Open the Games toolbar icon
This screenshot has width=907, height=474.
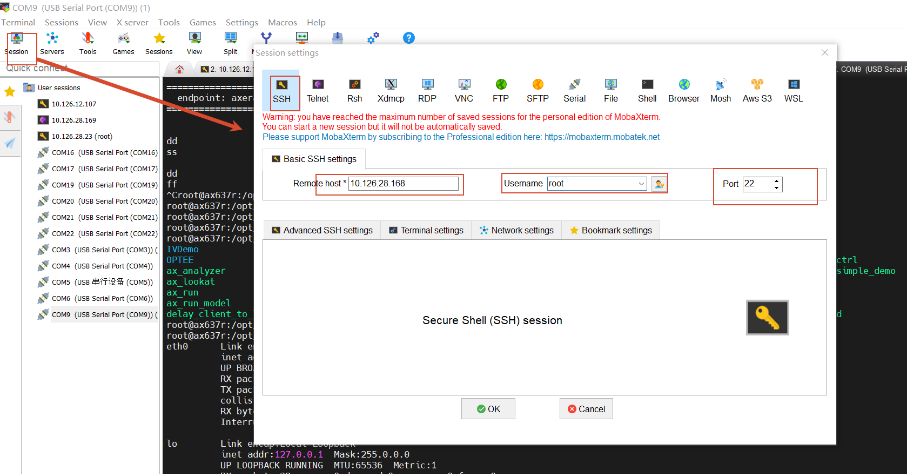tap(123, 44)
